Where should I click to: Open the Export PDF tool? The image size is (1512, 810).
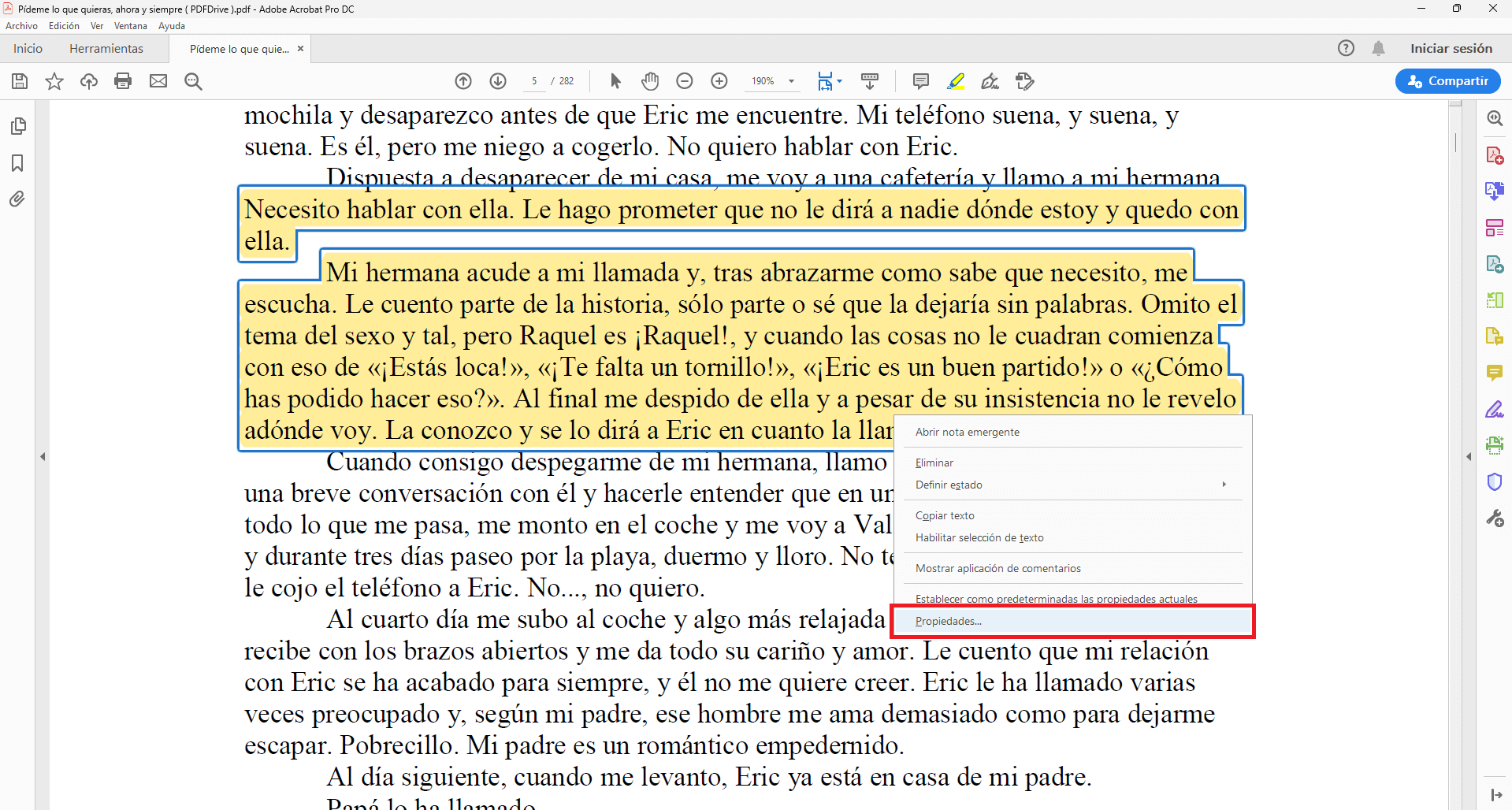(1495, 264)
